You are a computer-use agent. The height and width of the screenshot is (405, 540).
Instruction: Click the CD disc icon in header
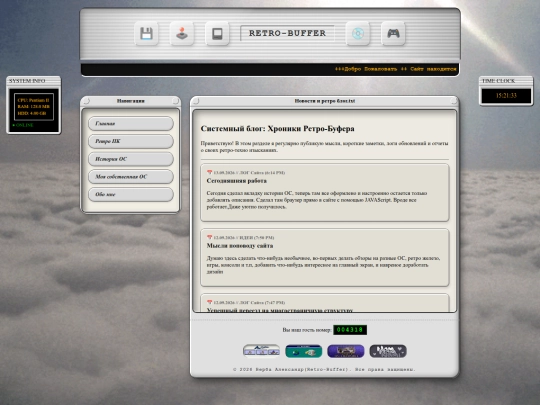click(358, 33)
